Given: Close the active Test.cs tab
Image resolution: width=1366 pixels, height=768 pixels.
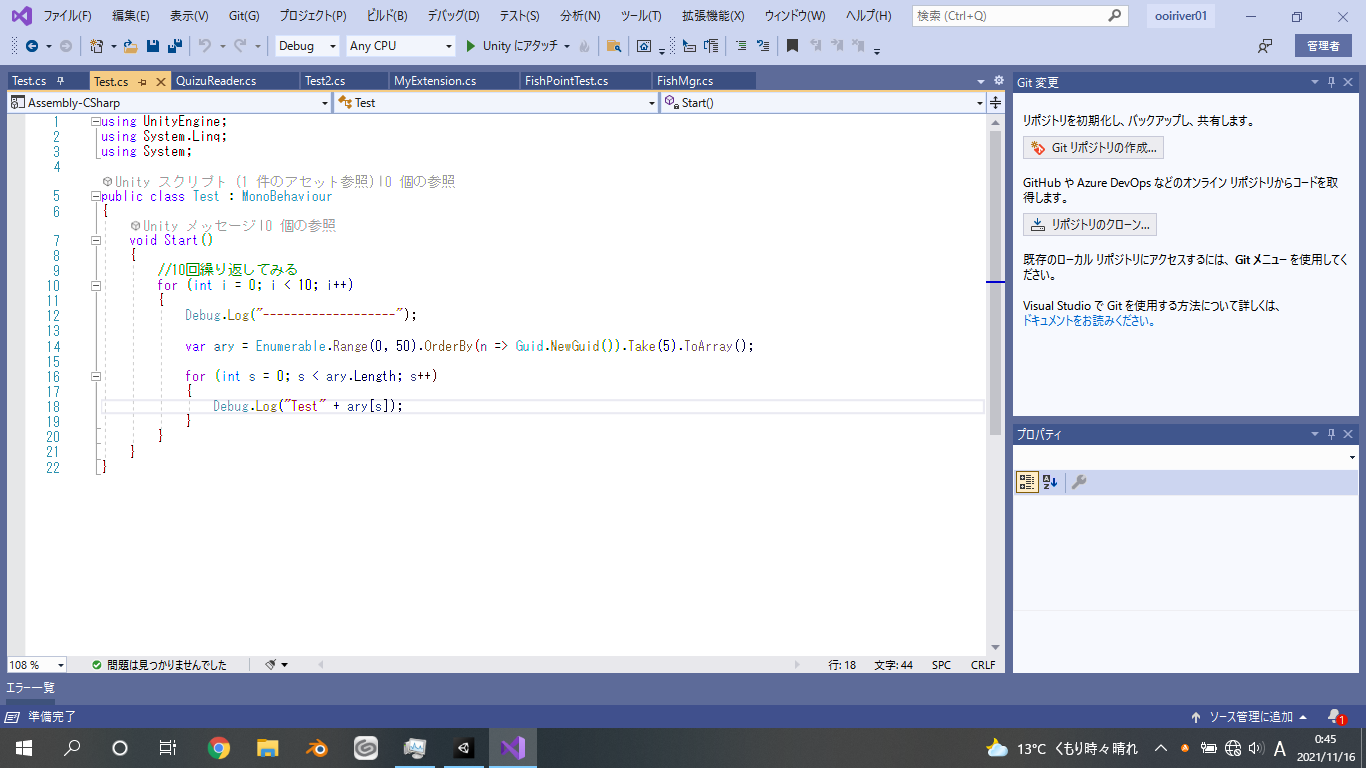Looking at the screenshot, I should click(x=160, y=81).
